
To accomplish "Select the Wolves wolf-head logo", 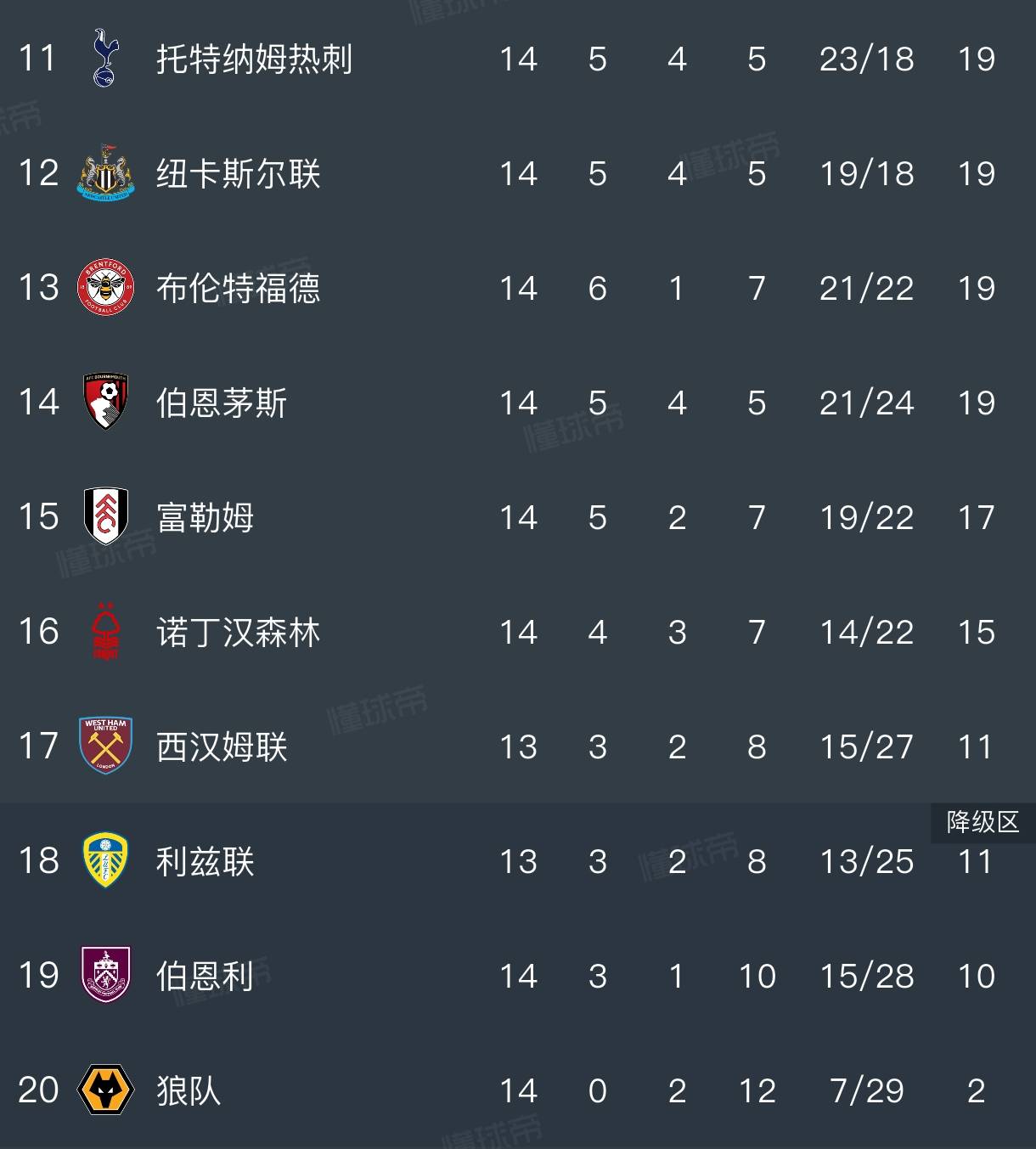I will (106, 1090).
